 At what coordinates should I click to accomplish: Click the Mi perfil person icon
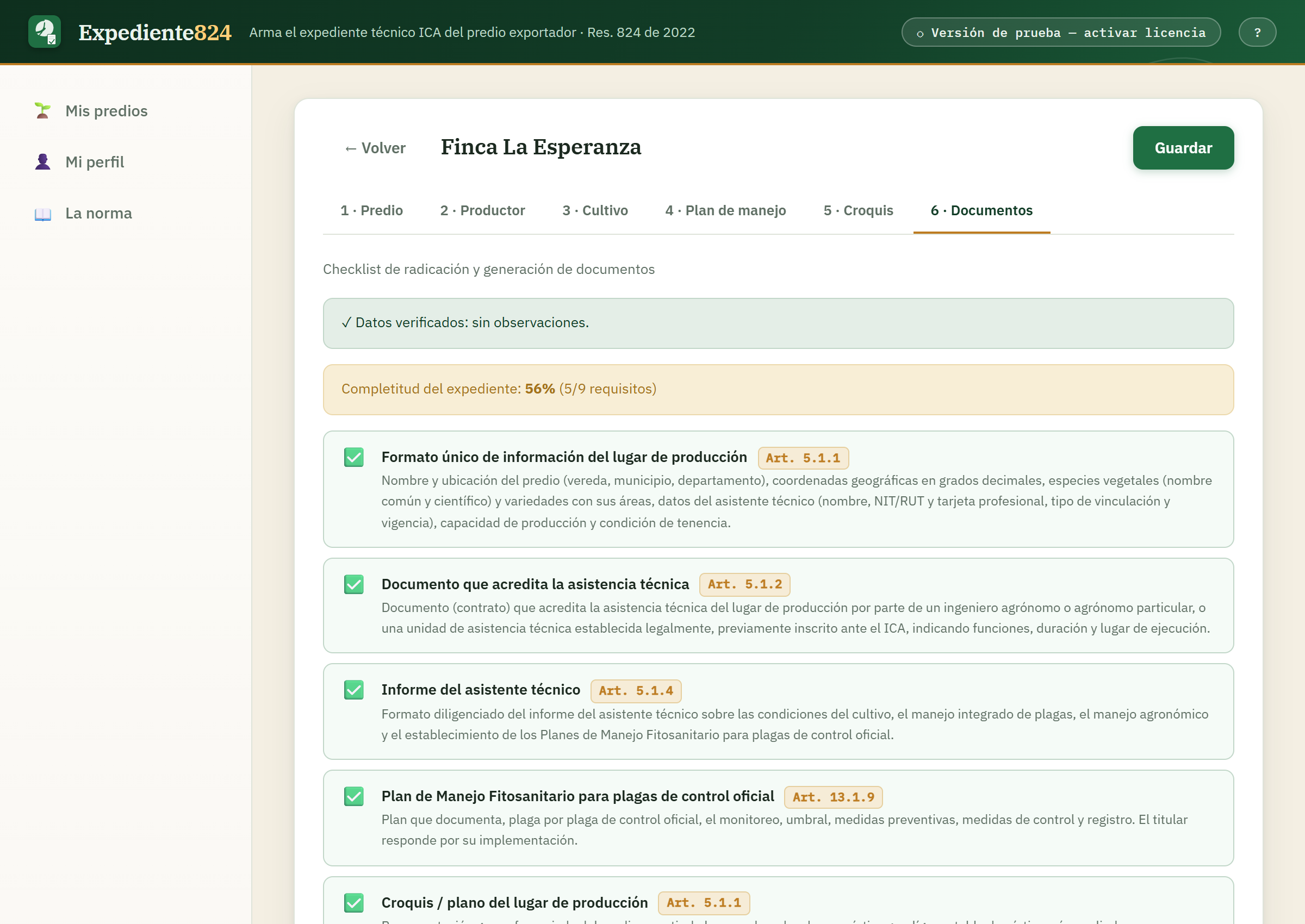click(42, 161)
